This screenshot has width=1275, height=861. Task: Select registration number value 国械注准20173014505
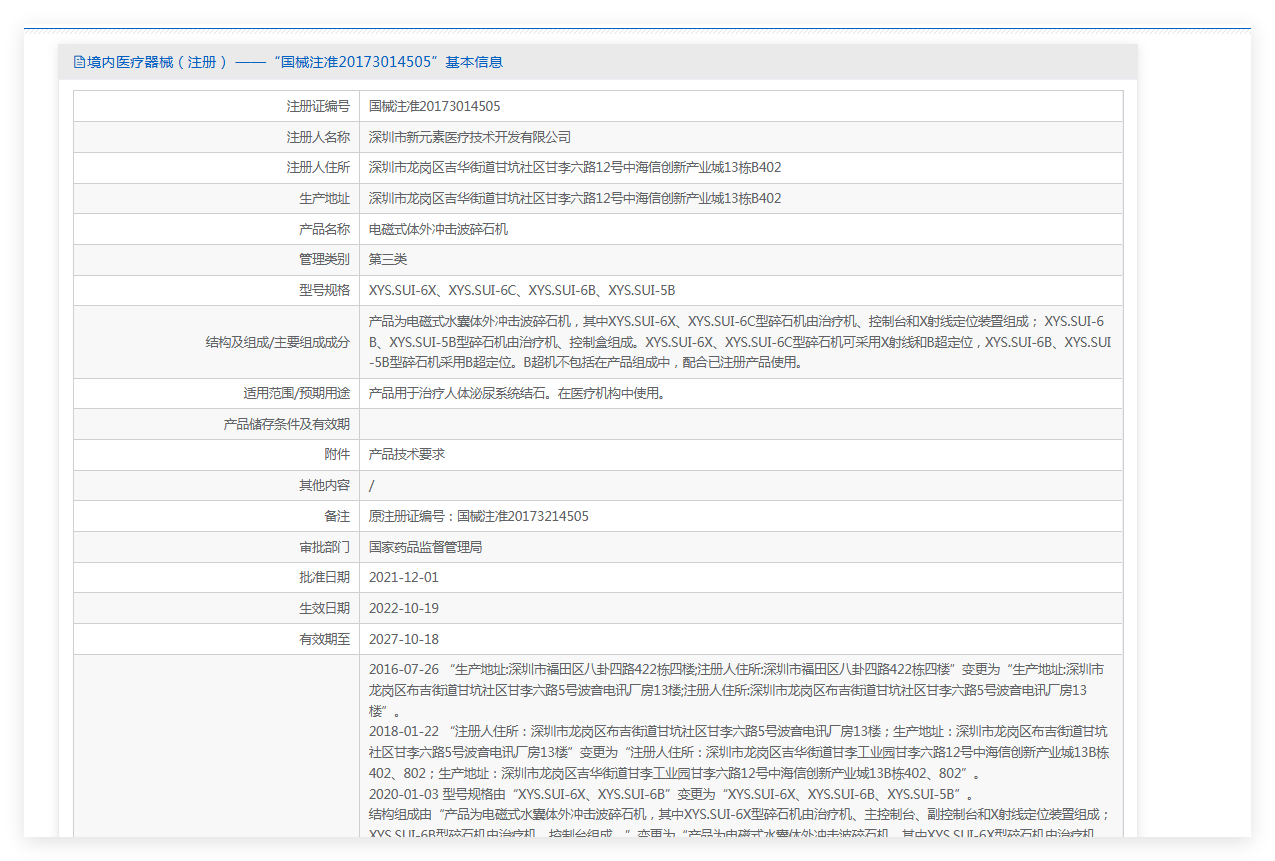pyautogui.click(x=435, y=106)
